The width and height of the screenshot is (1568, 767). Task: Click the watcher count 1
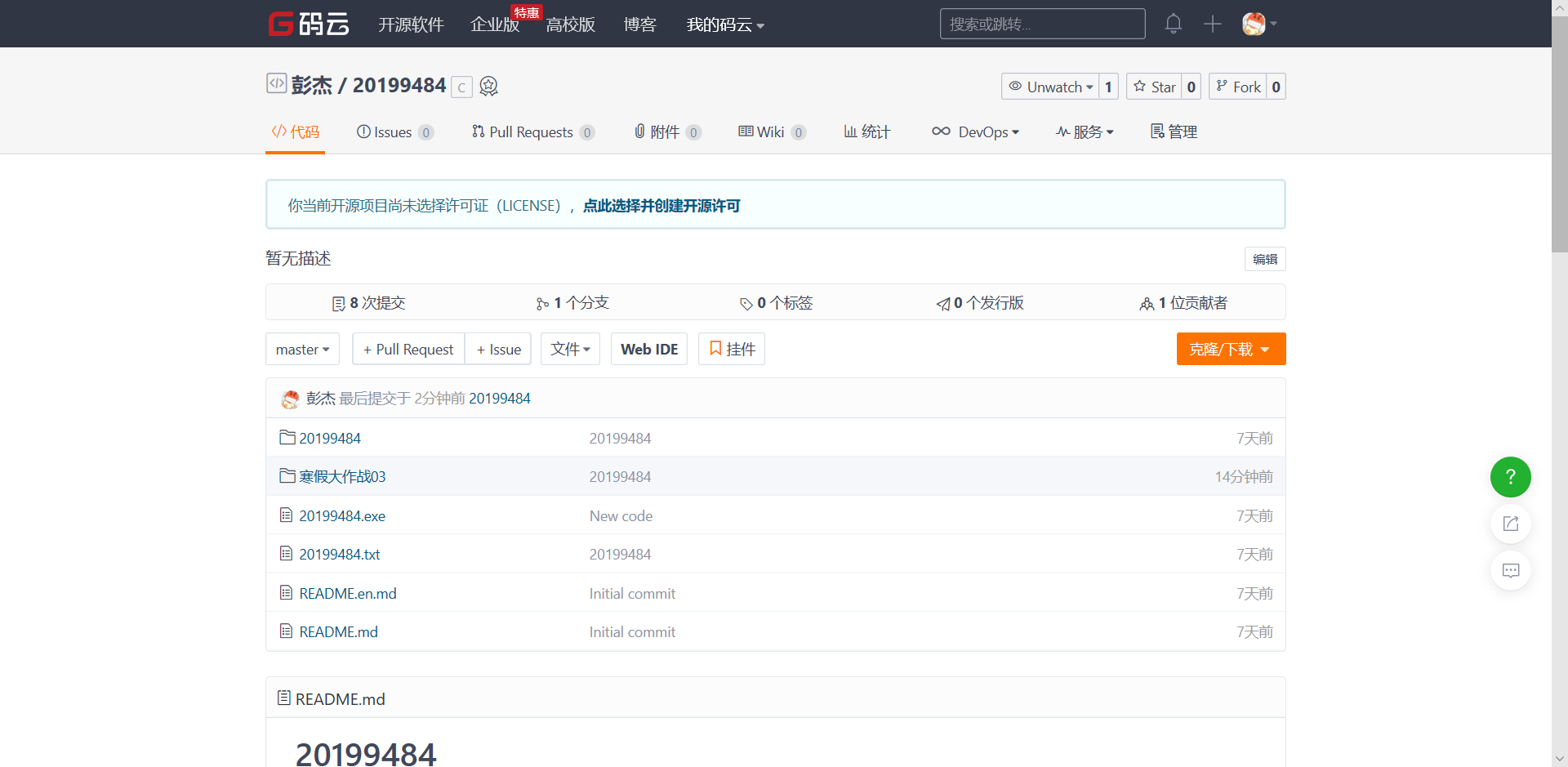tap(1108, 87)
